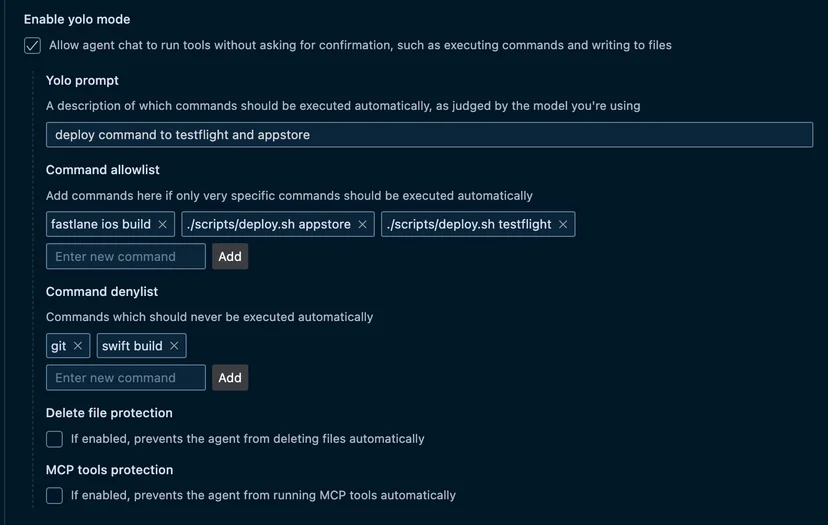Click the './scripts/deploy.sh appstore' chip text

click(x=269, y=224)
